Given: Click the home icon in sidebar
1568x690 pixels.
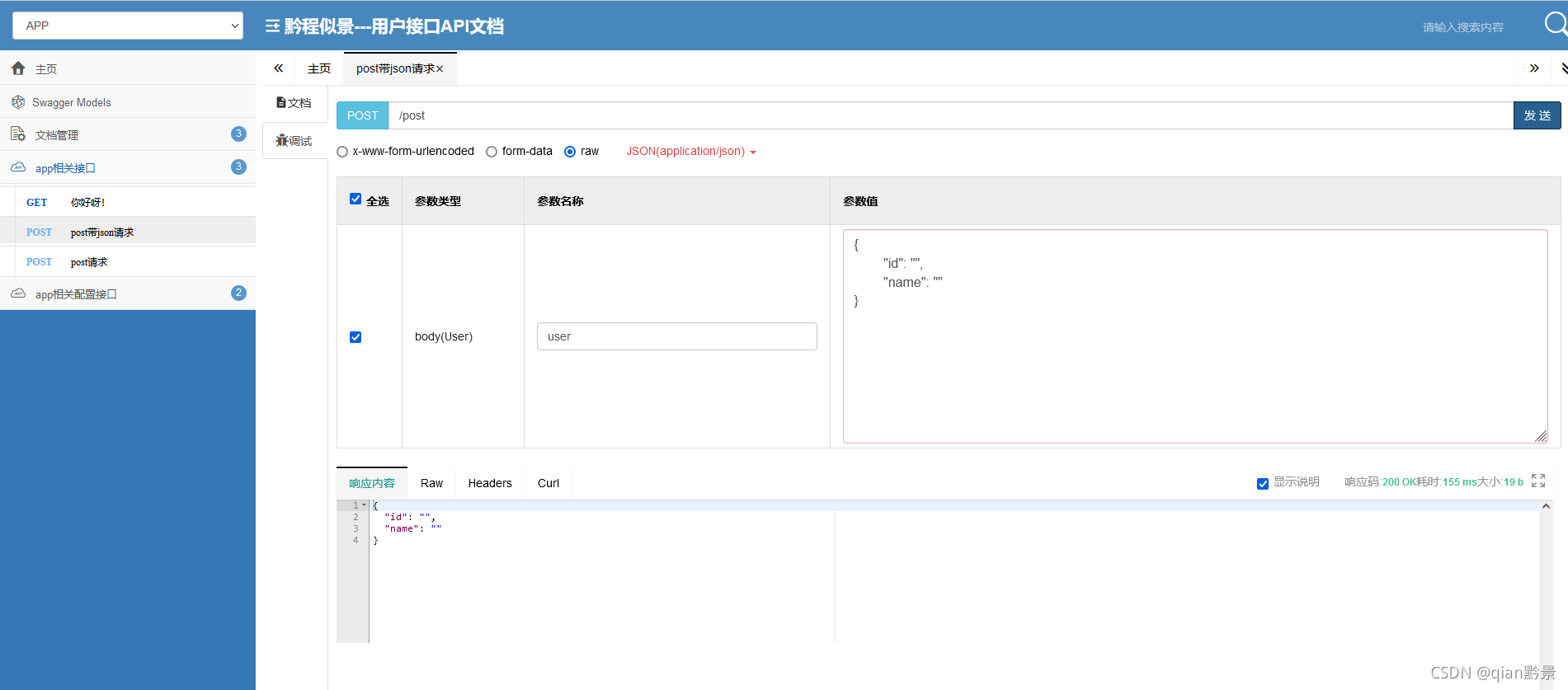Looking at the screenshot, I should click(x=18, y=68).
